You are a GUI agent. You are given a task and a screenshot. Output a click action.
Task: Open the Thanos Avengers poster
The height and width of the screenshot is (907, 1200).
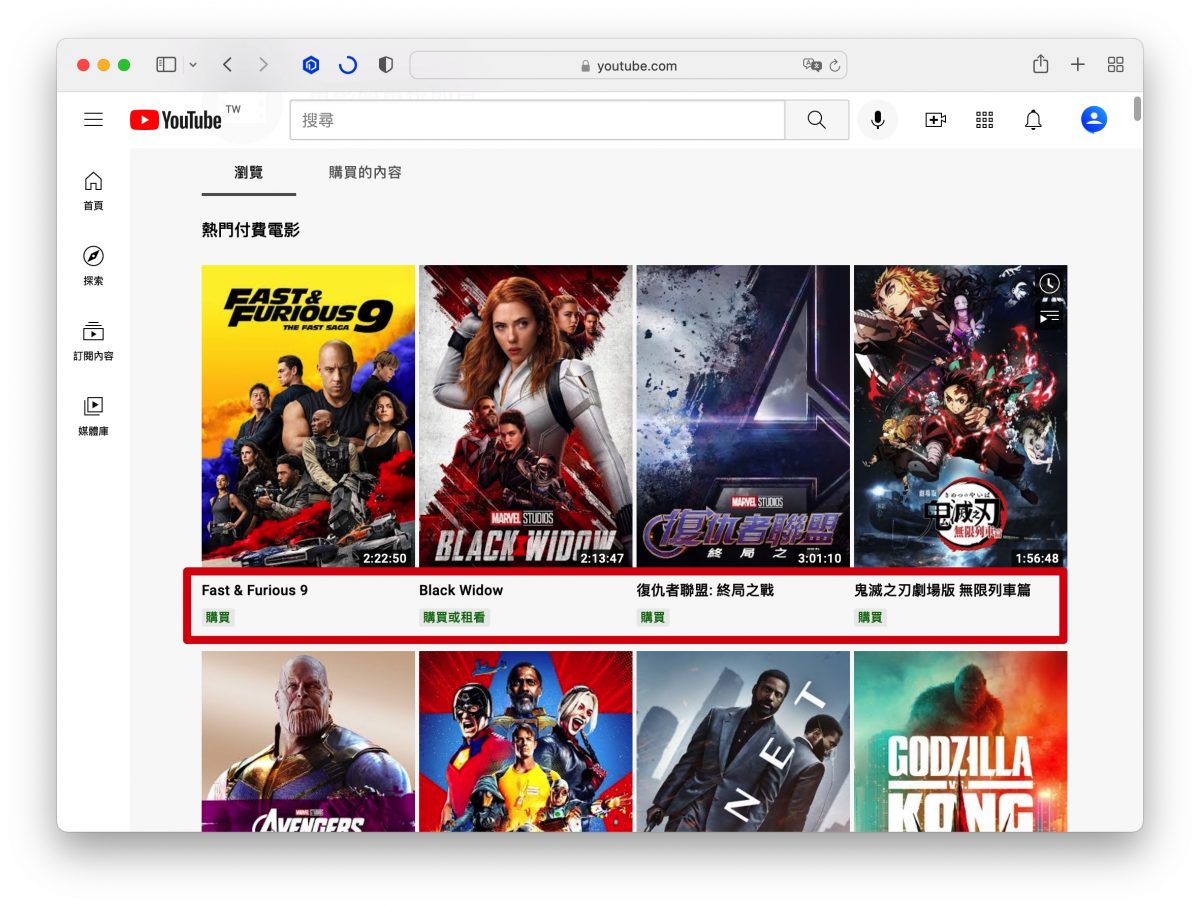(308, 741)
